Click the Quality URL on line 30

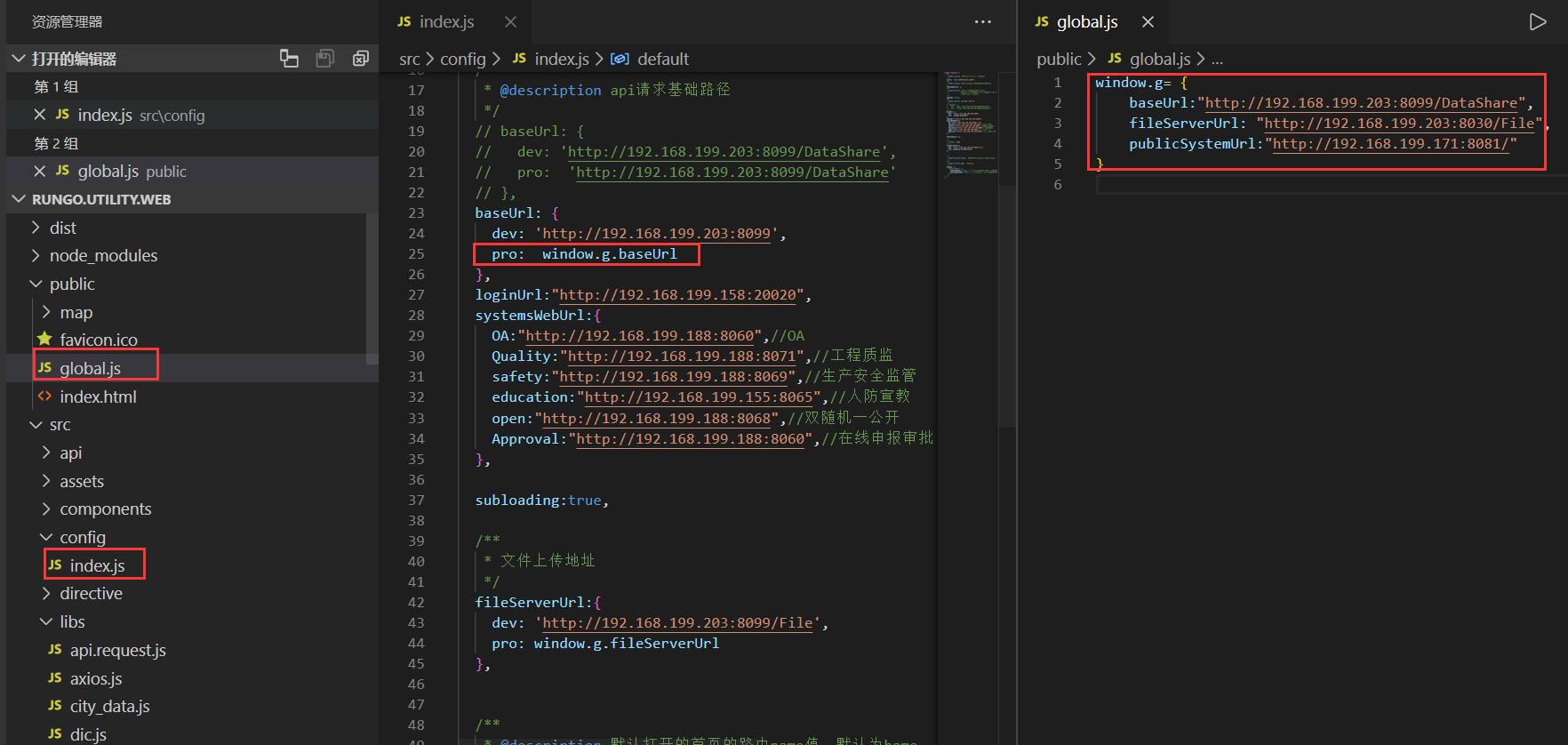click(682, 356)
